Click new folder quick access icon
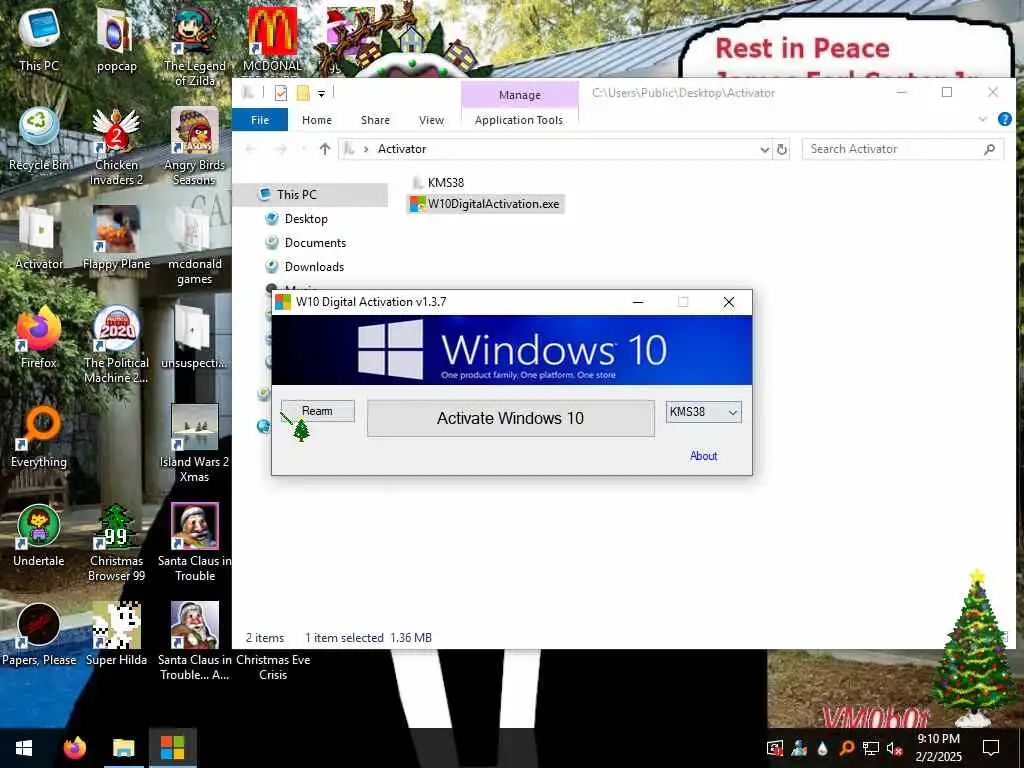The height and width of the screenshot is (768, 1024). (302, 93)
